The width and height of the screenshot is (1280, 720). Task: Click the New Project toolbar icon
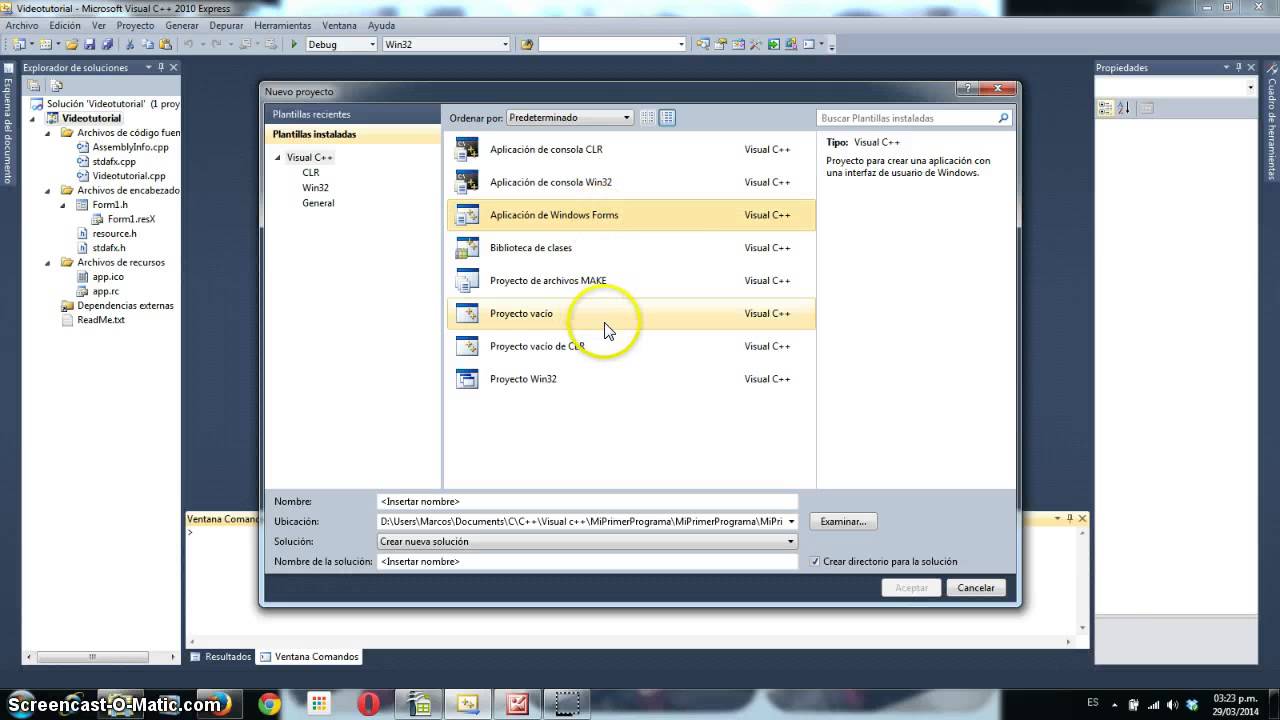pos(19,44)
